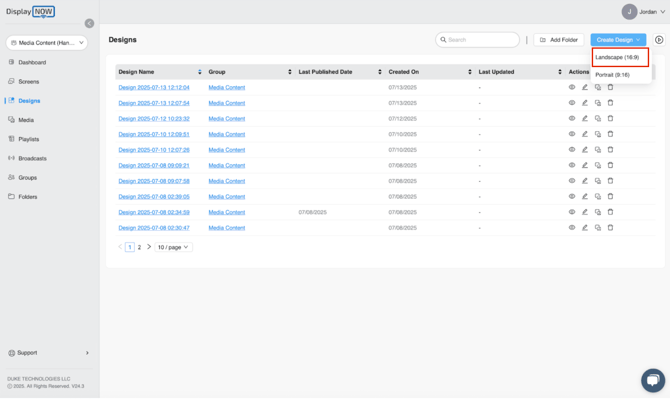Screen dimensions: 670x400
Task: Duplicate the design 2025-07-08 09:09:21 with copy icon
Action: [x=598, y=165]
